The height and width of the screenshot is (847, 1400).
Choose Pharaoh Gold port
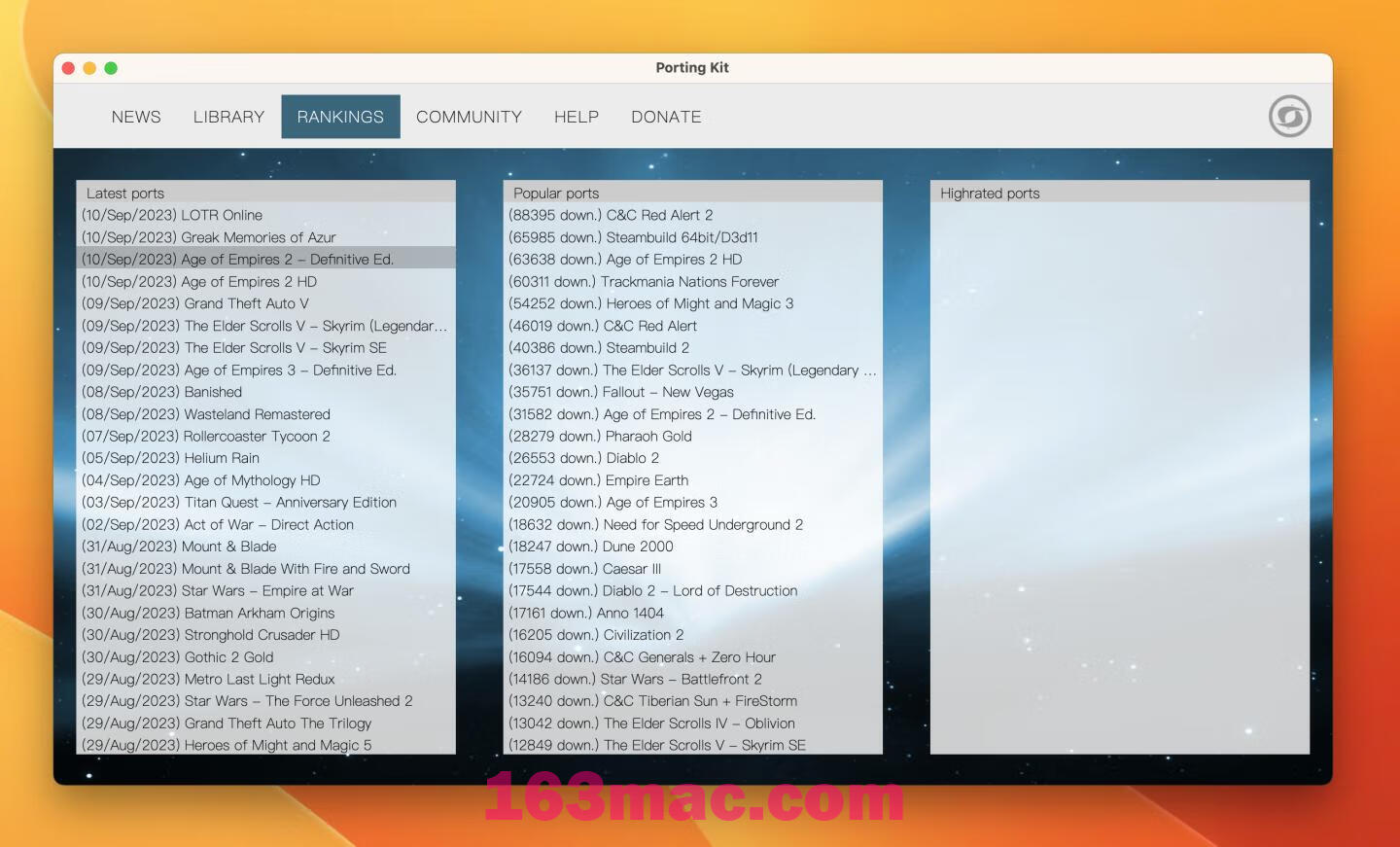pyautogui.click(x=693, y=436)
